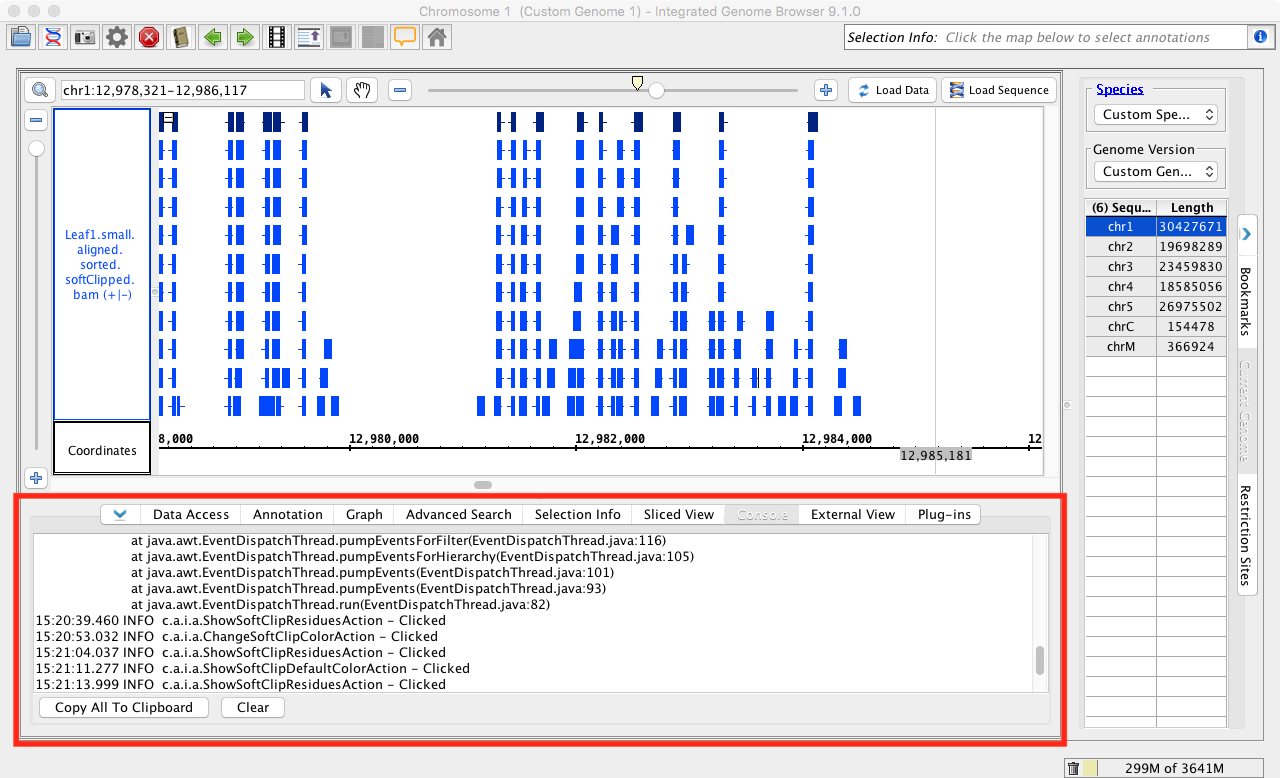Zoom out horizontally with minus button
Screen dimensions: 1280x778
tap(400, 90)
